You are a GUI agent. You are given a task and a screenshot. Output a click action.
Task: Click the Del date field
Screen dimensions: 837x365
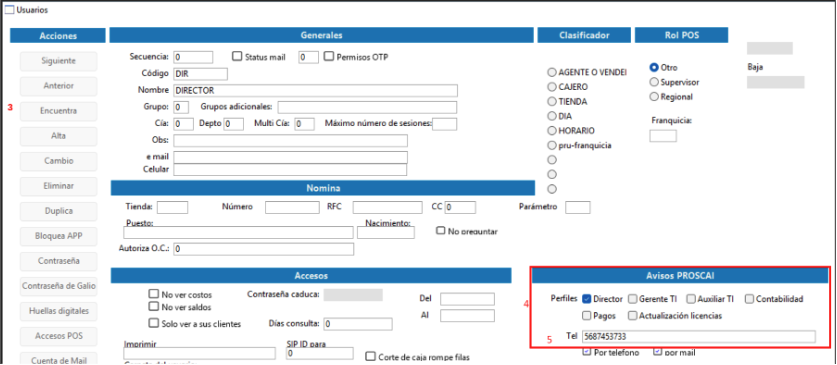click(x=467, y=299)
